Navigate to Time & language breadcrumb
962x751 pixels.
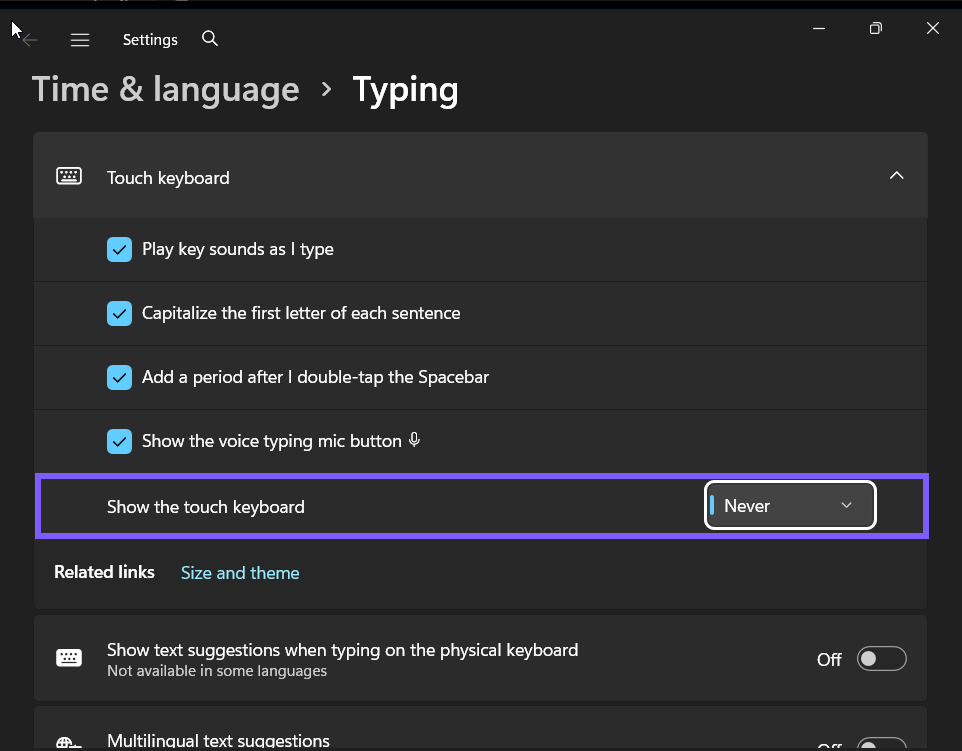(x=166, y=90)
